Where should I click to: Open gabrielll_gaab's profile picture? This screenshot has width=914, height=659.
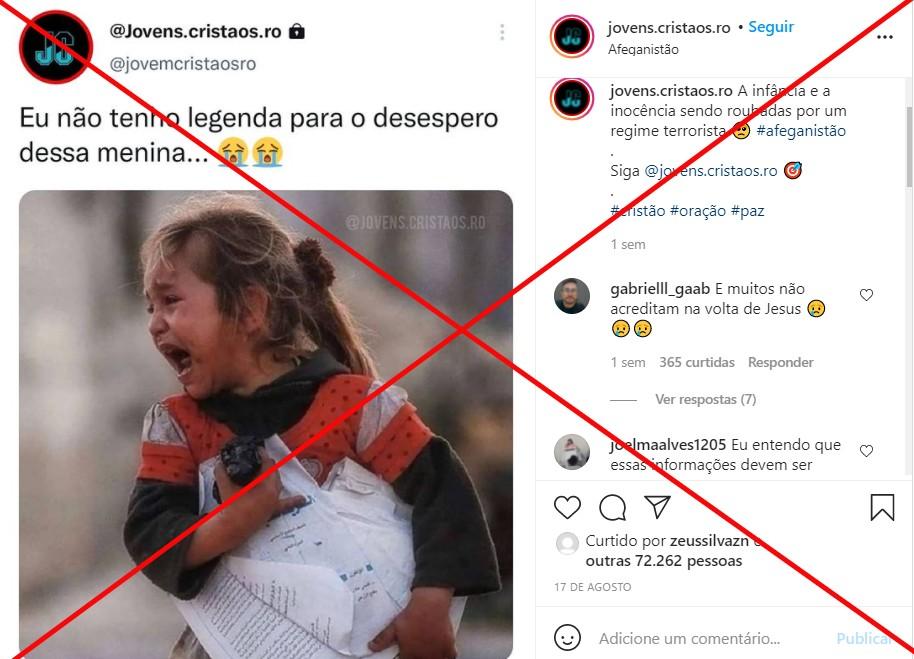pos(571,296)
